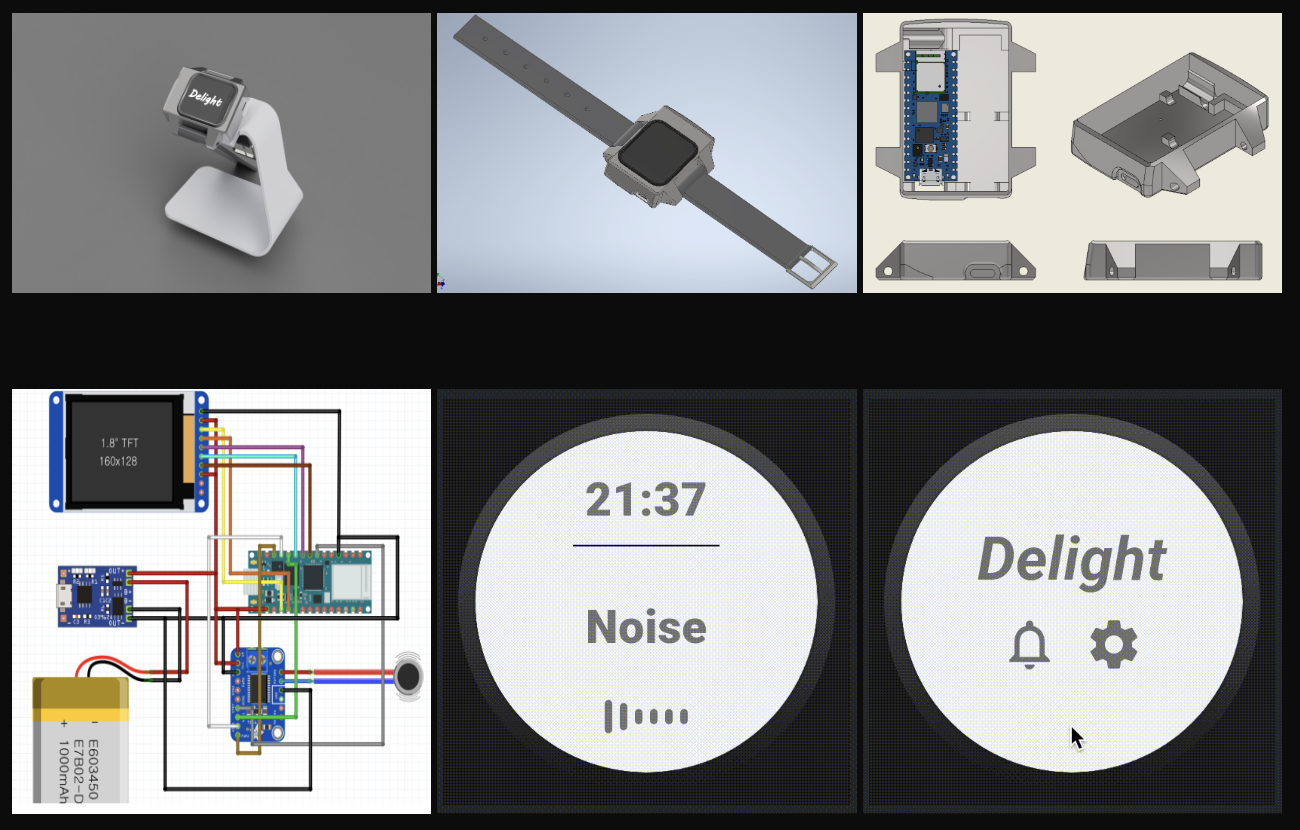Click the bell notification icon

point(1029,644)
